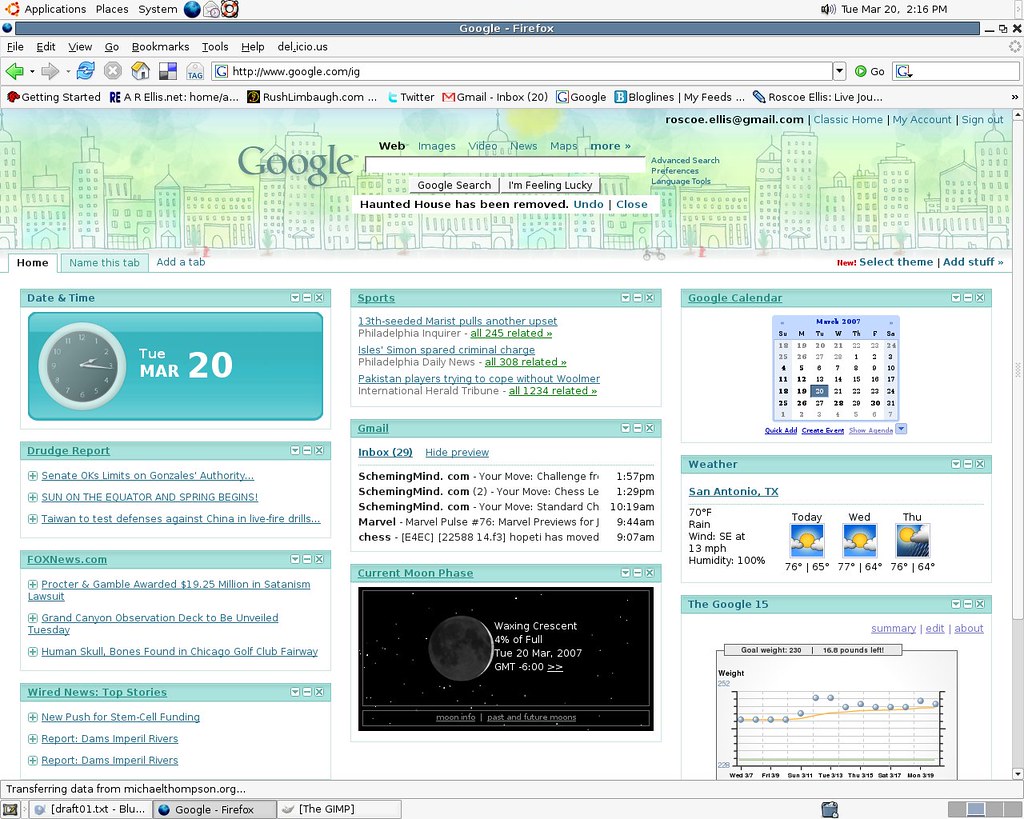This screenshot has height=819, width=1024.
Task: Open the Back button history dropdown arrow
Action: [33, 71]
